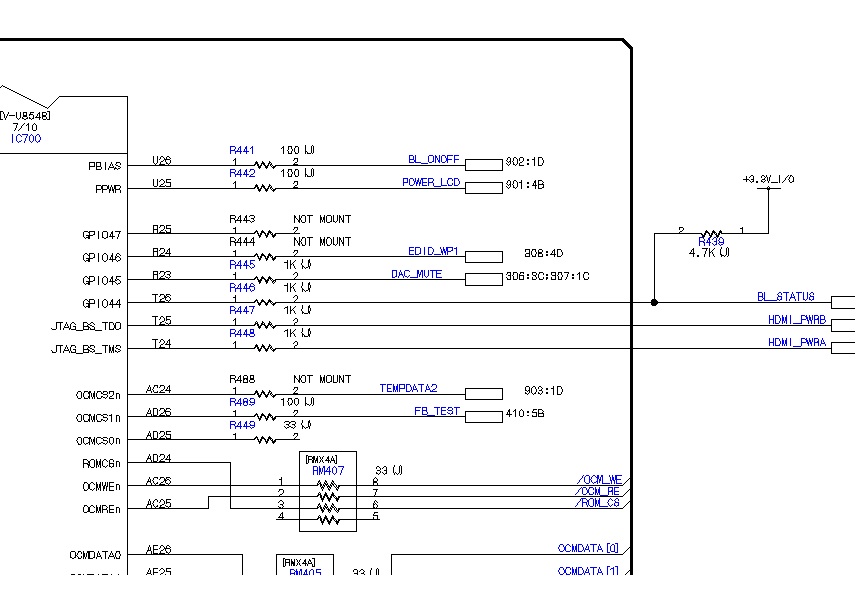Select the 901:4B cross-reference
The height and width of the screenshot is (606, 864).
(x=525, y=185)
